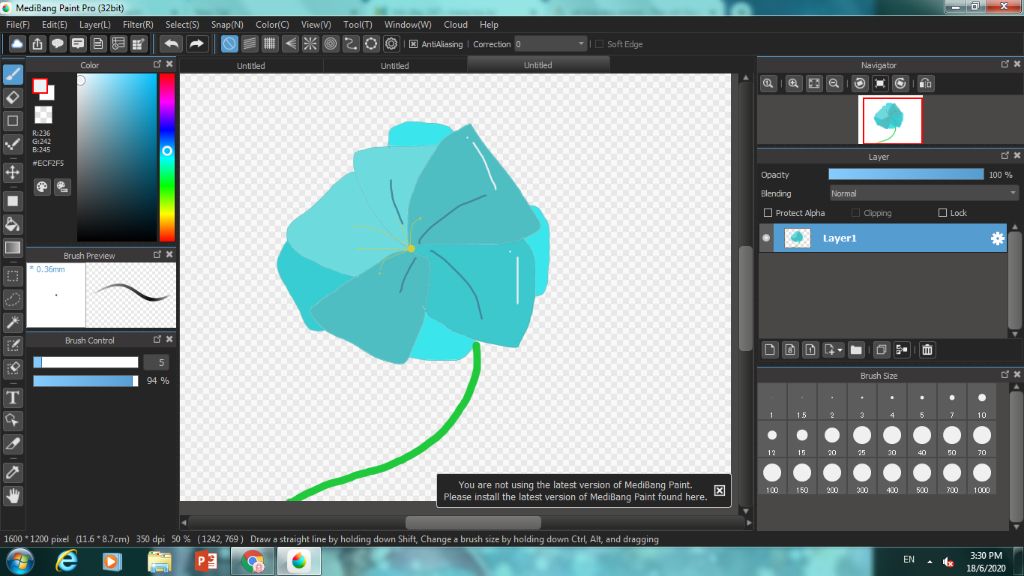Show hidden system tray icons

(x=929, y=561)
